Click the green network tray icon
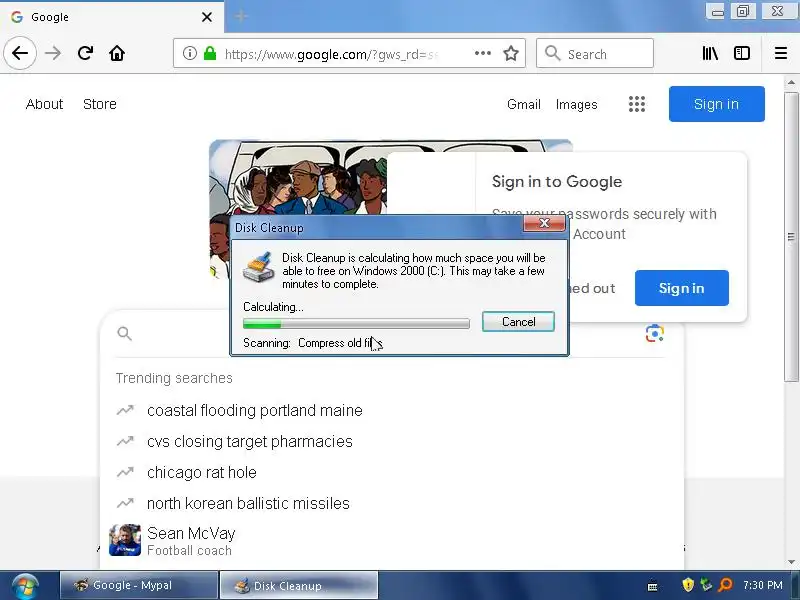The image size is (800, 600). pyautogui.click(x=706, y=585)
